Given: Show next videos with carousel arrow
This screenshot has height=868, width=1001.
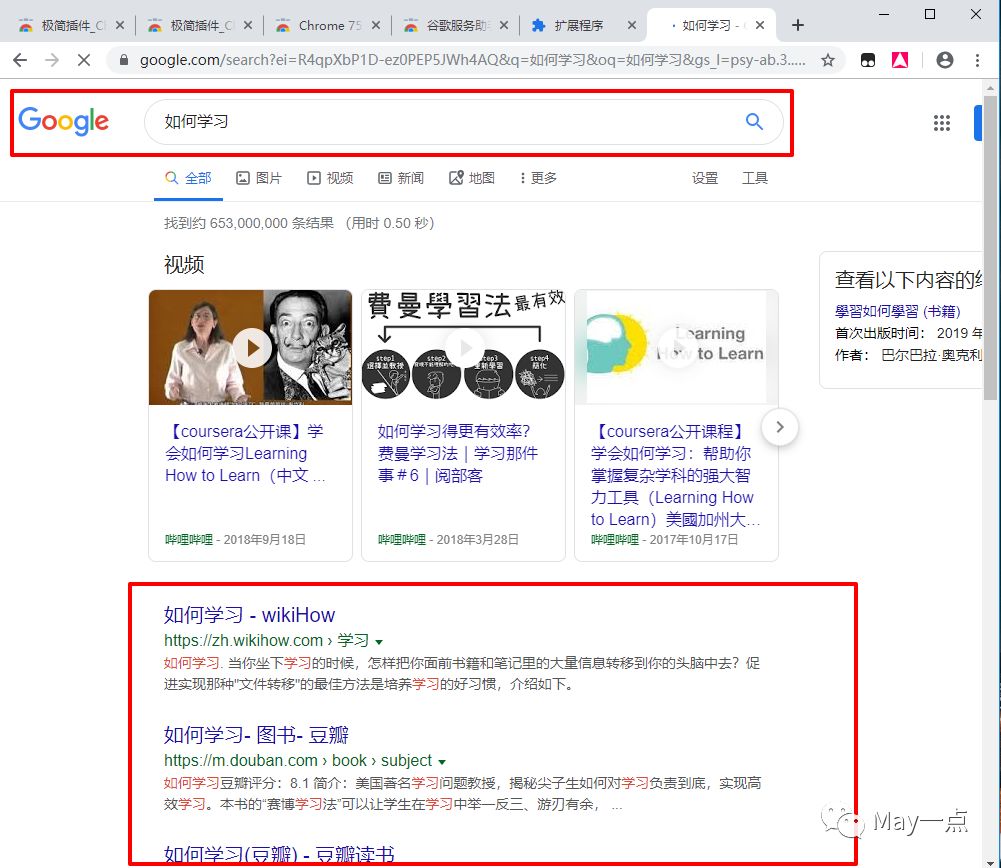Looking at the screenshot, I should point(779,427).
